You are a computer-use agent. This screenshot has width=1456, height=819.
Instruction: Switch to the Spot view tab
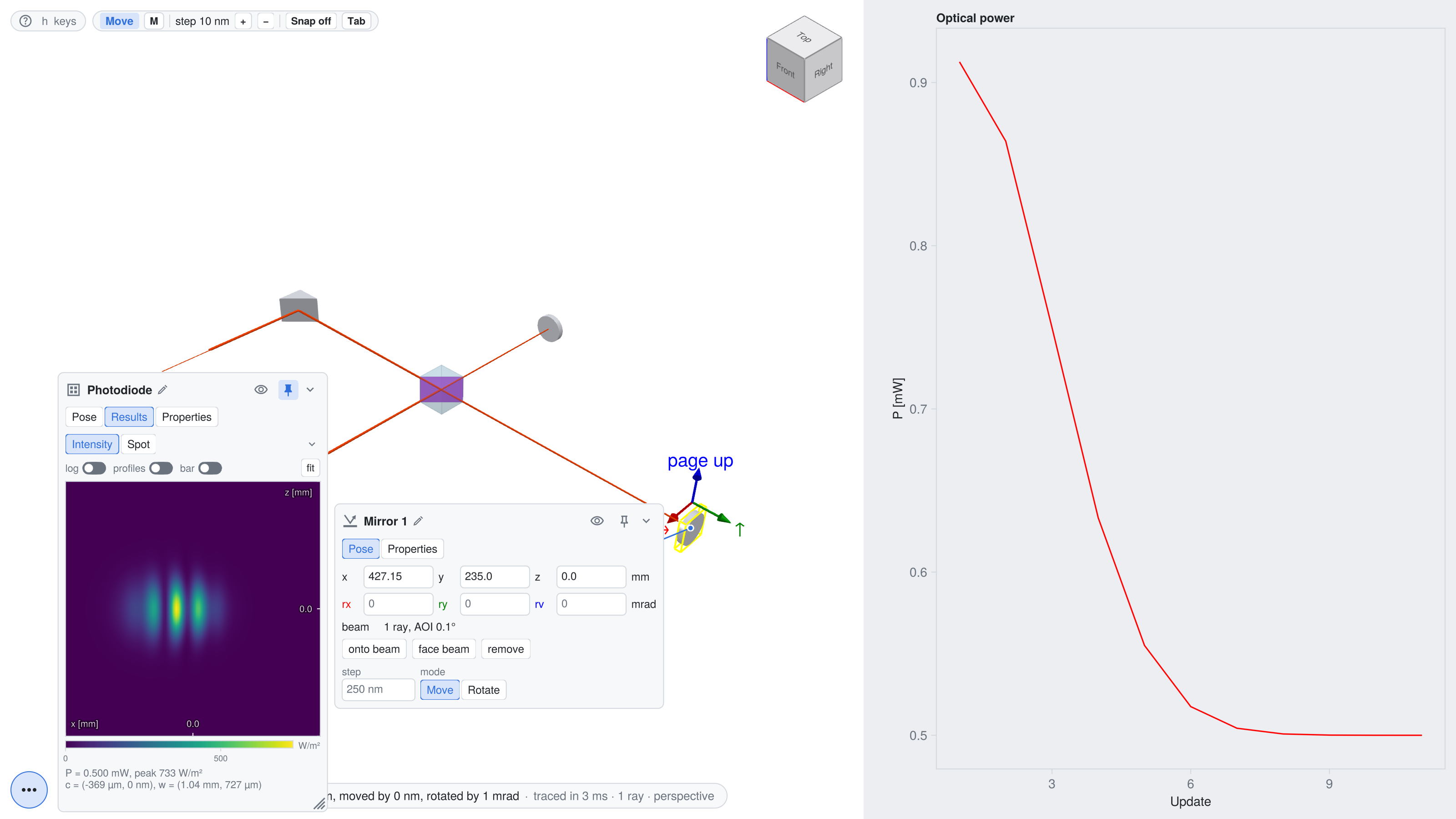138,444
